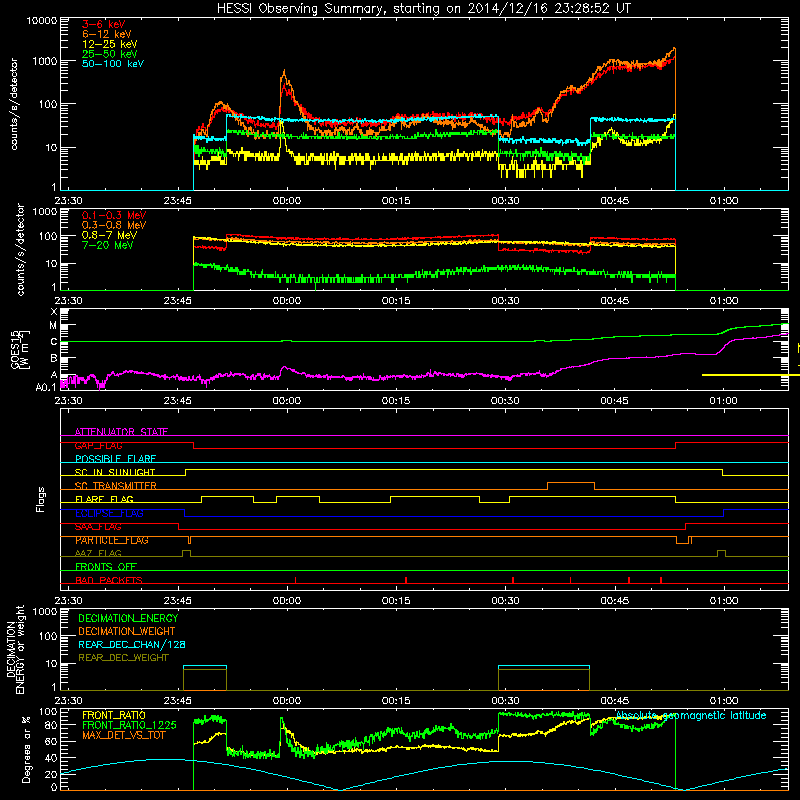Click the POSSIBLE_FLARE flag label
This screenshot has height=800, width=800.
click(x=115, y=459)
